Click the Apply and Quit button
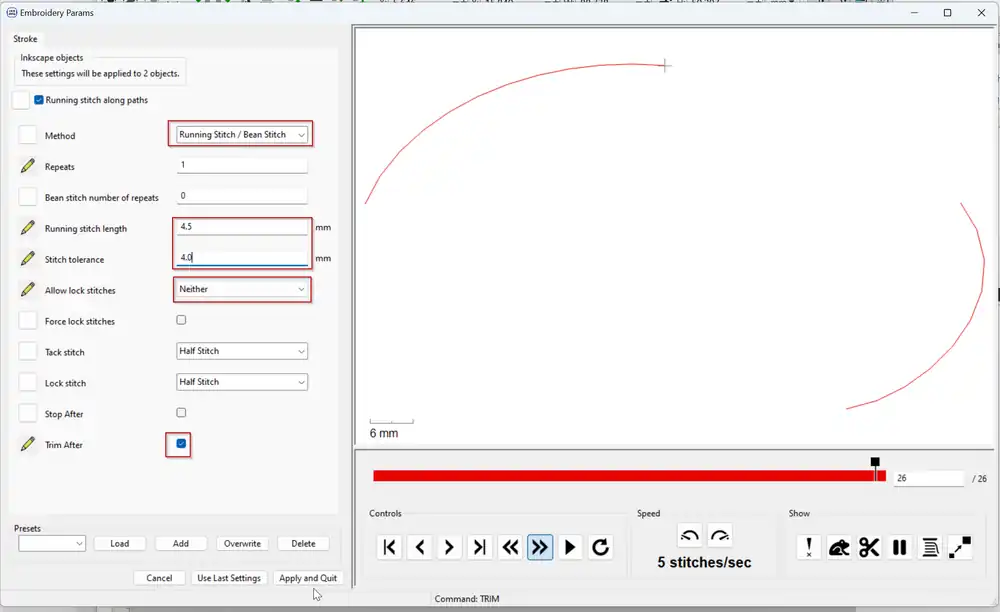The image size is (1000, 612). (308, 578)
